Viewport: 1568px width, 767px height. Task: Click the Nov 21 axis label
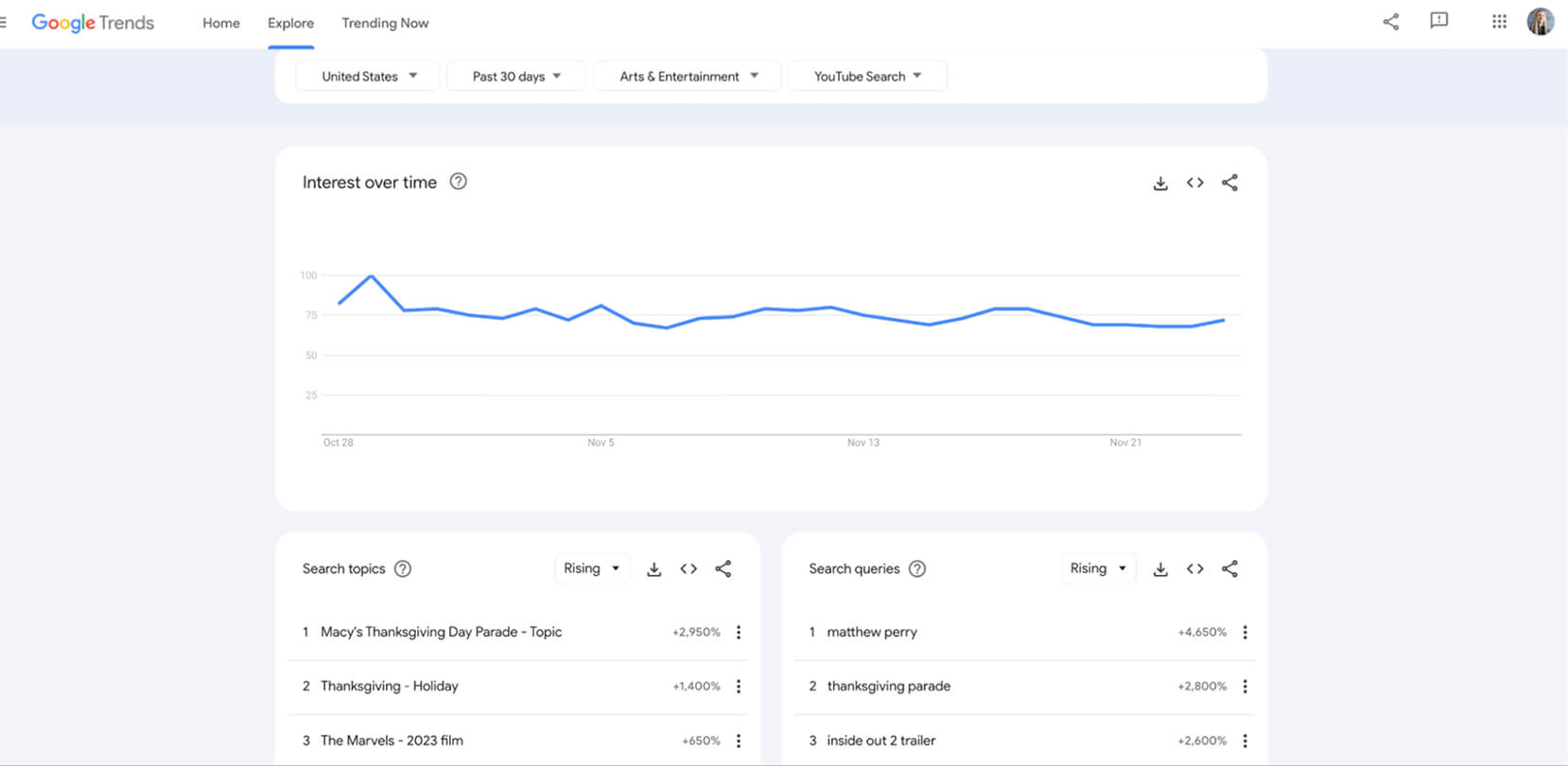(1125, 443)
